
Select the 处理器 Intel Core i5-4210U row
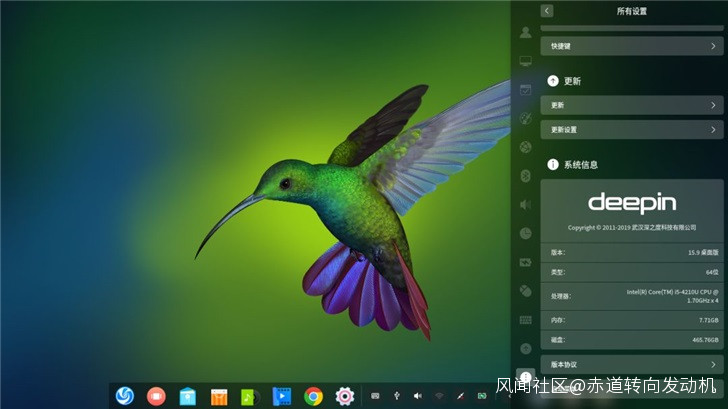click(632, 296)
